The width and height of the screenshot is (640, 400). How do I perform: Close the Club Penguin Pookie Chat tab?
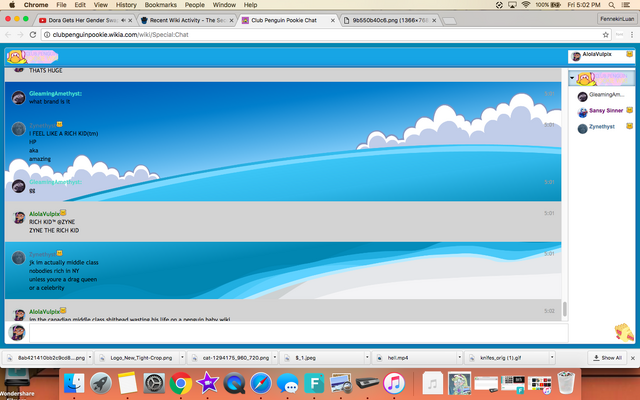click(x=333, y=20)
